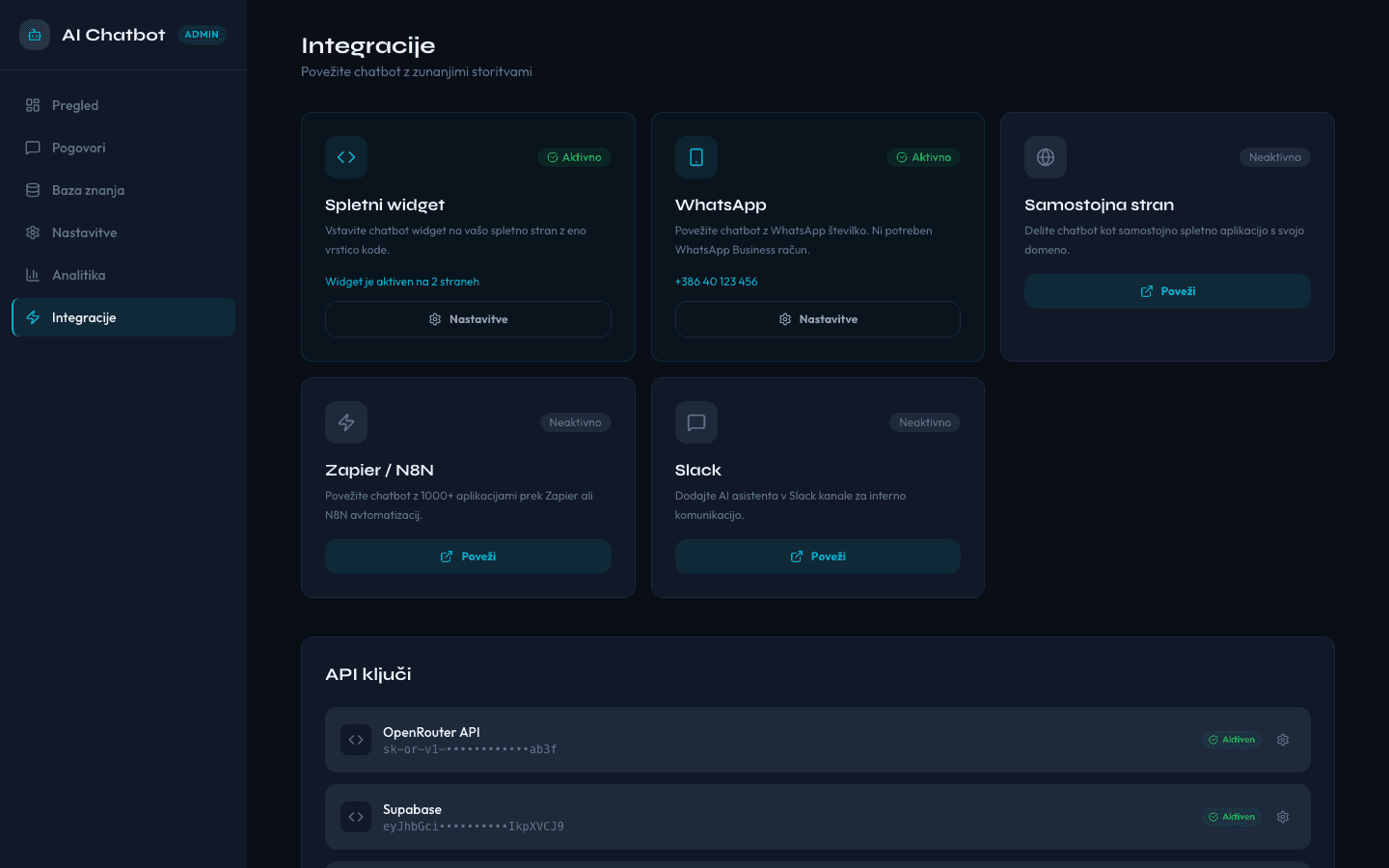Connect Zapier / N8N via Poveži
The image size is (1389, 868).
coord(468,556)
